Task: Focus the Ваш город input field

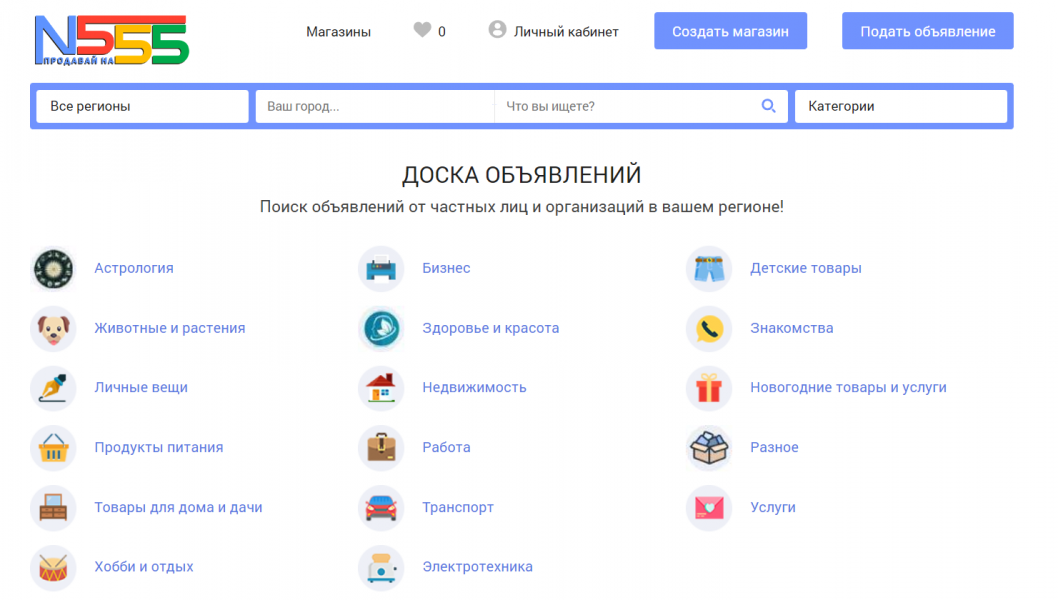Action: 374,106
